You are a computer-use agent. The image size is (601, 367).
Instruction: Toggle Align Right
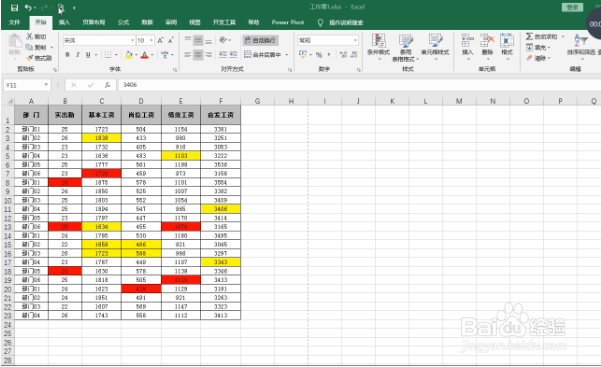208,55
